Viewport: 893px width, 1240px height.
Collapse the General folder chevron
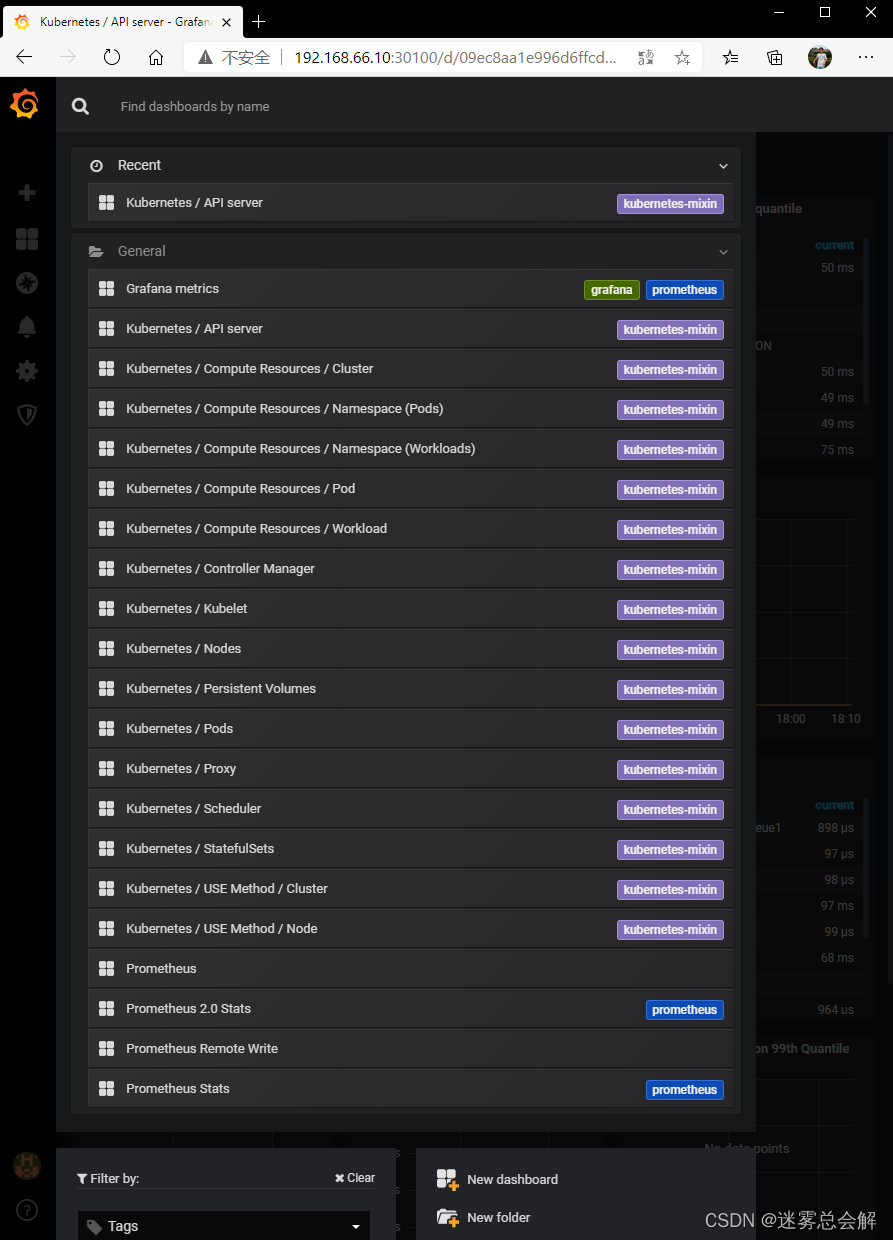(x=723, y=252)
